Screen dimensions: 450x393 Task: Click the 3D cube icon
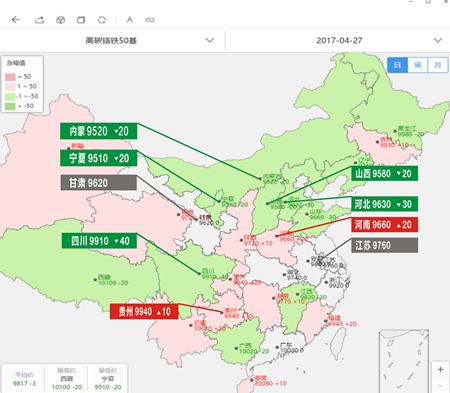(x=60, y=20)
